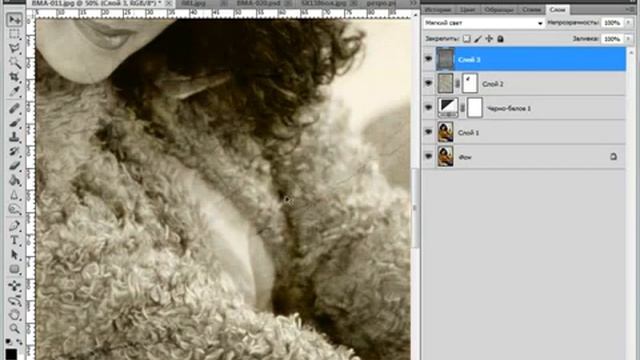Select the 3D Orbit camera tool
Viewport: 640px width, 360px height.
click(15, 301)
